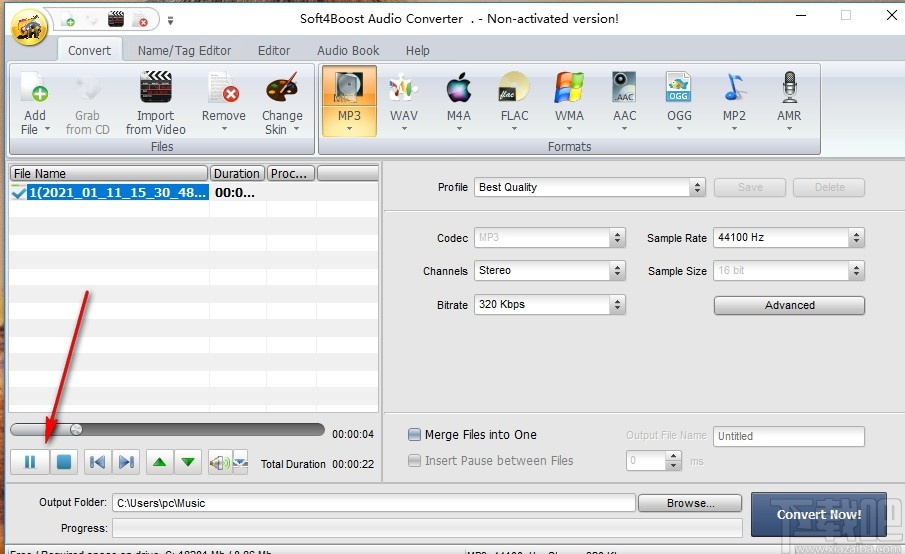Click quick-access add file icon
This screenshot has width=905, height=554.
(69, 20)
